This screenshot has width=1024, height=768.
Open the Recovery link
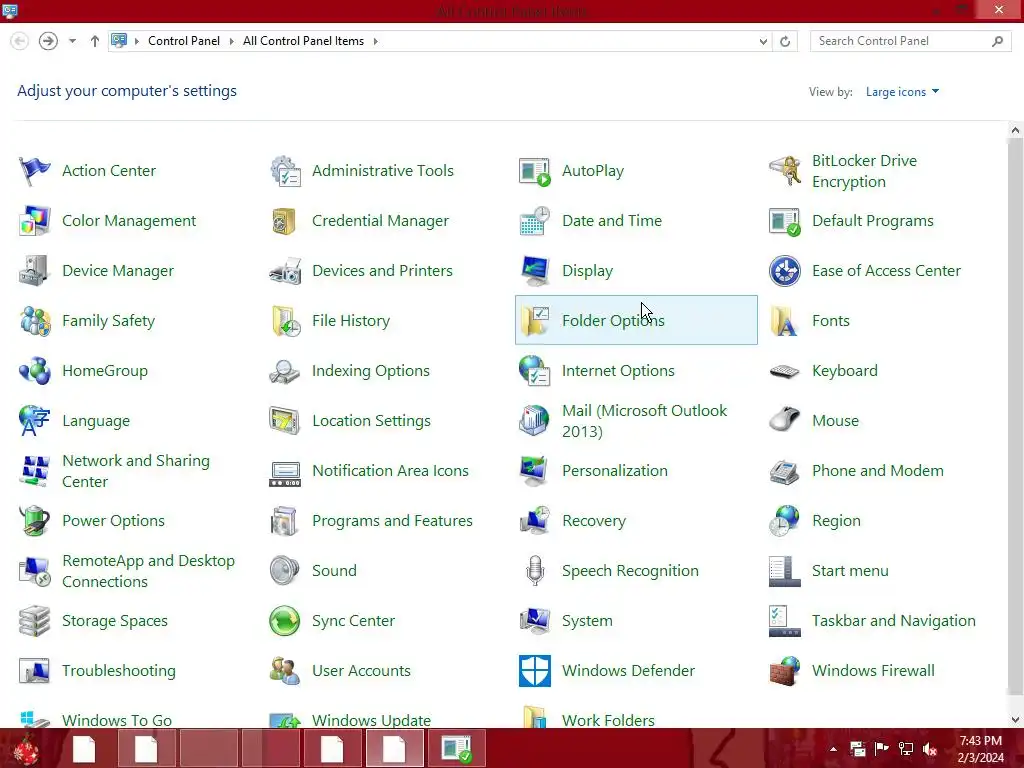click(x=594, y=521)
